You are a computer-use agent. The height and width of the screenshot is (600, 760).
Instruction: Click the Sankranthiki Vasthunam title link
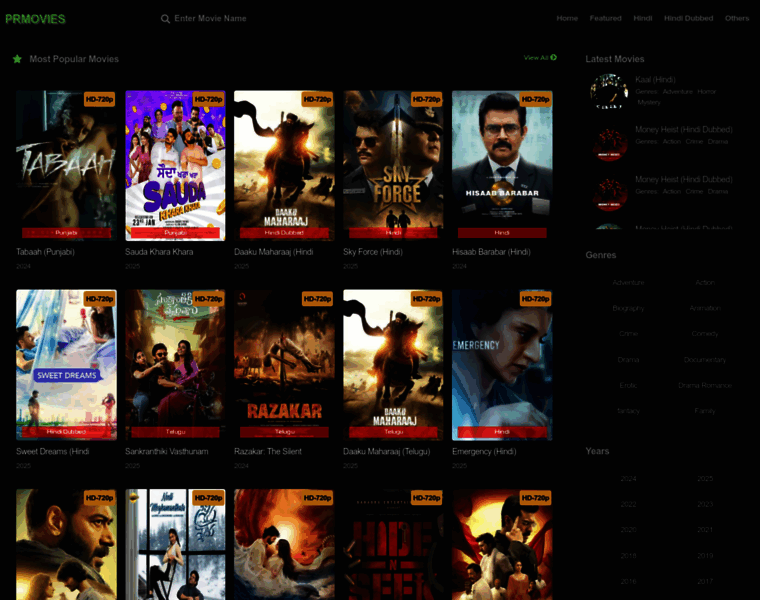[x=167, y=451]
